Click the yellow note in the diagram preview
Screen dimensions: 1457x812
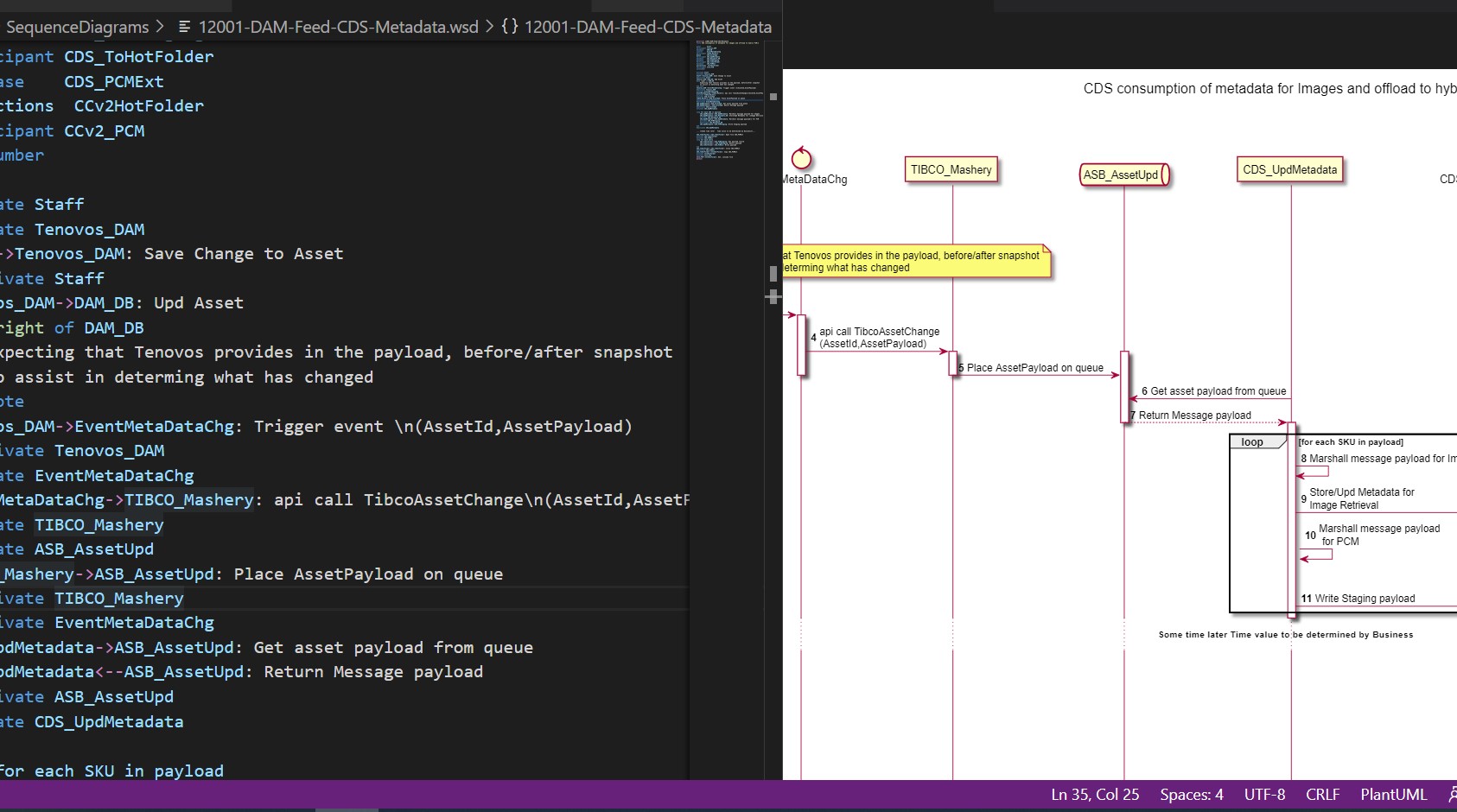916,262
